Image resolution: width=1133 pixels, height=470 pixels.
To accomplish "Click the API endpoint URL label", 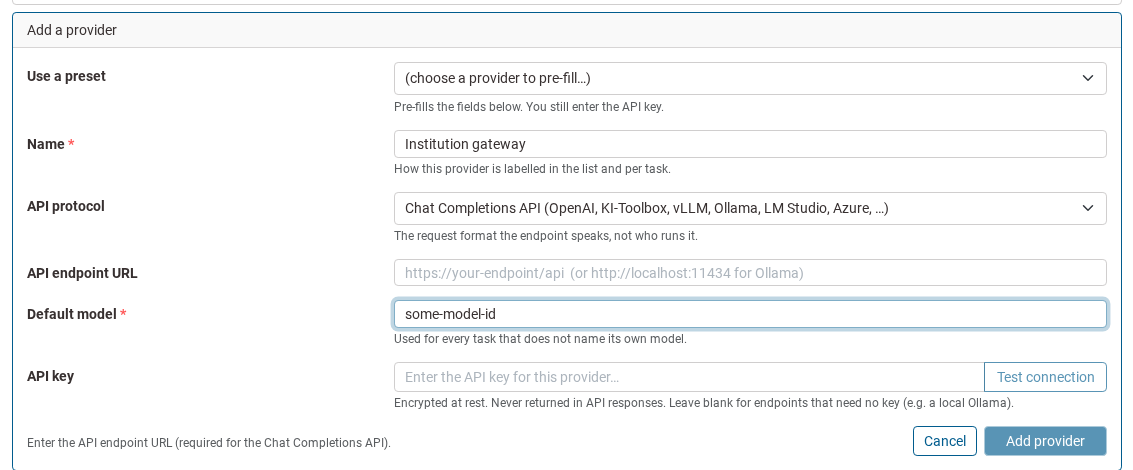I will 82,273.
